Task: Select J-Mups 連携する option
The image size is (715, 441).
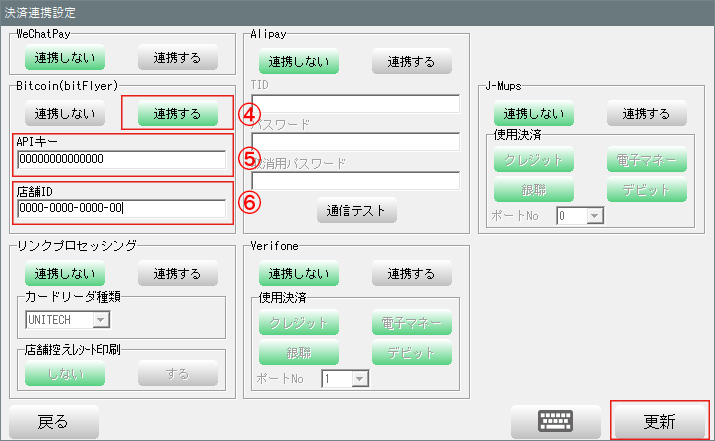Action: (x=647, y=113)
